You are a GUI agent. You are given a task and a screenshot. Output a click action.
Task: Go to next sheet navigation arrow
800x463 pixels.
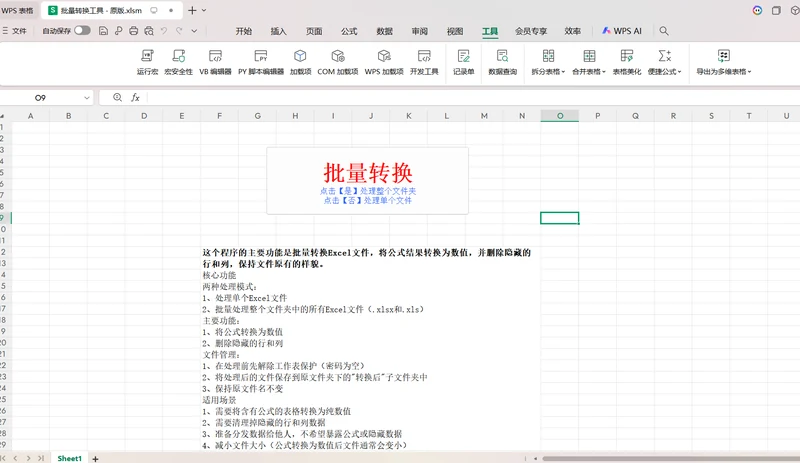(x=29, y=458)
